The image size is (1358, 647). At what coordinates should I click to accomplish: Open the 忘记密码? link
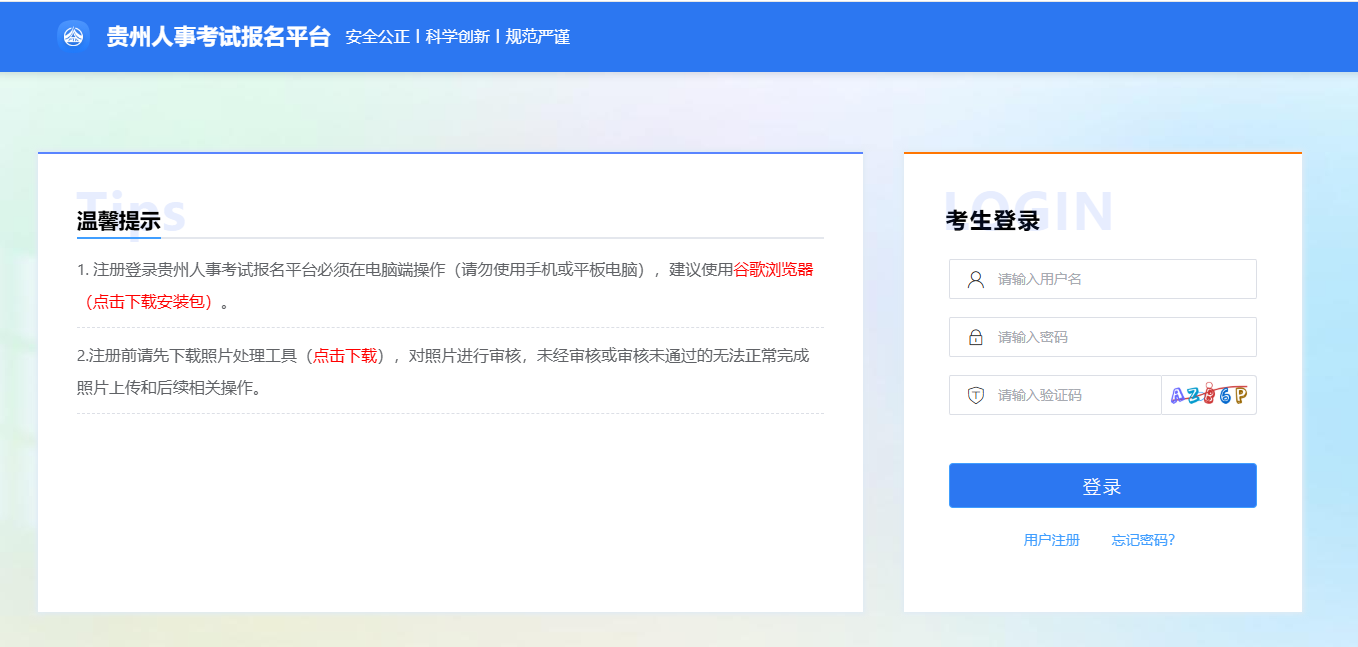point(1143,540)
